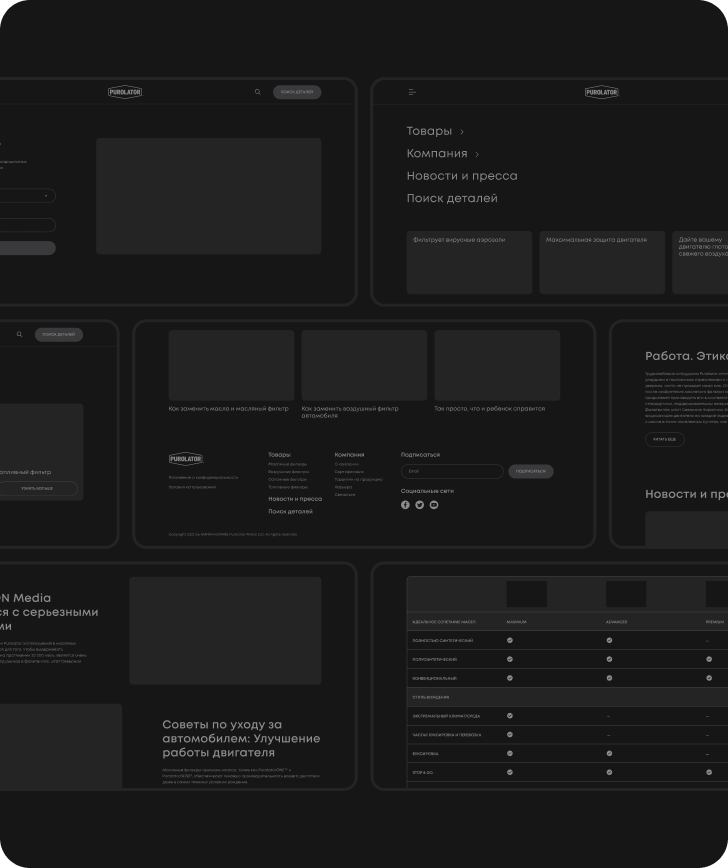
Task: Click the Premium check icon in the Stop & Go row
Action: pyautogui.click(x=709, y=772)
